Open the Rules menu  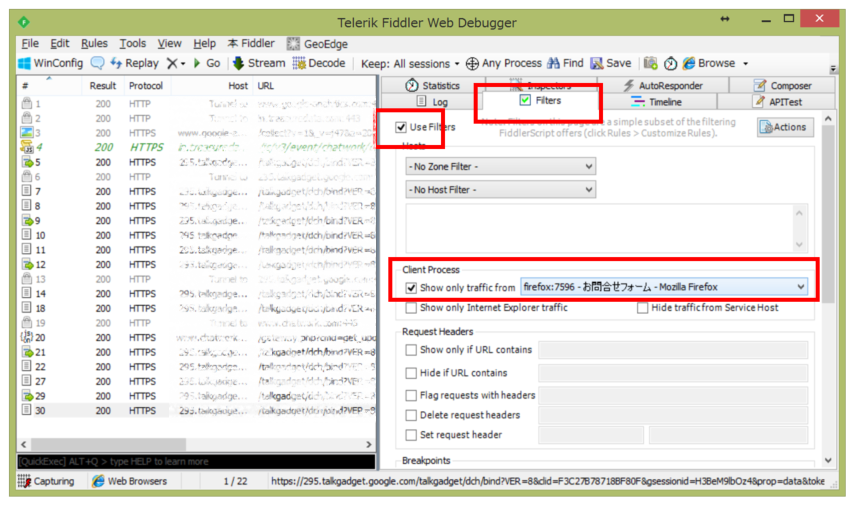94,44
